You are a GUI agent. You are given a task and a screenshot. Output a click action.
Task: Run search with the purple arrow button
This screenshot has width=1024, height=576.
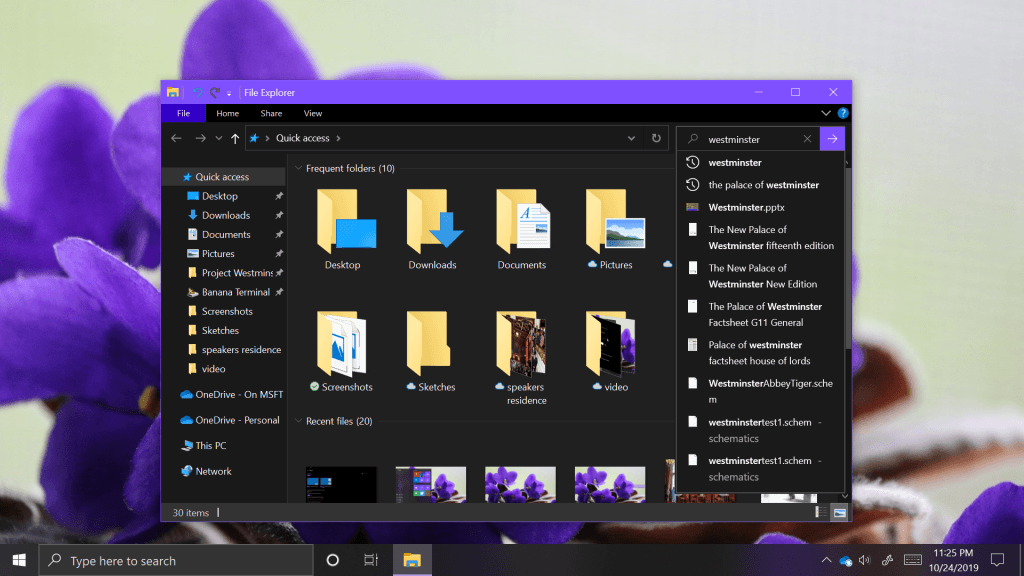(x=832, y=139)
